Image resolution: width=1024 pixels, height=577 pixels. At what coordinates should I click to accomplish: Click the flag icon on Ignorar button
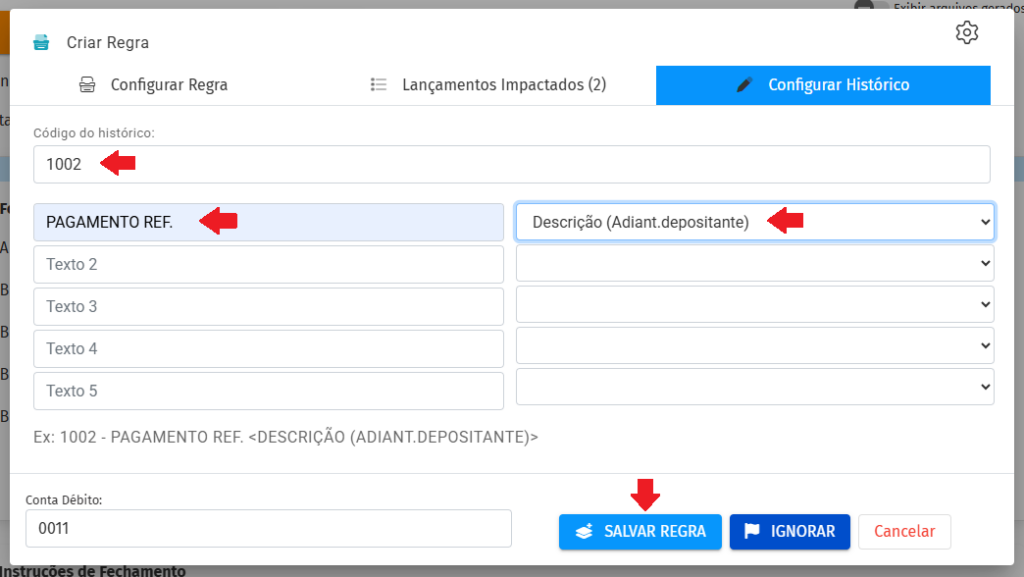752,532
